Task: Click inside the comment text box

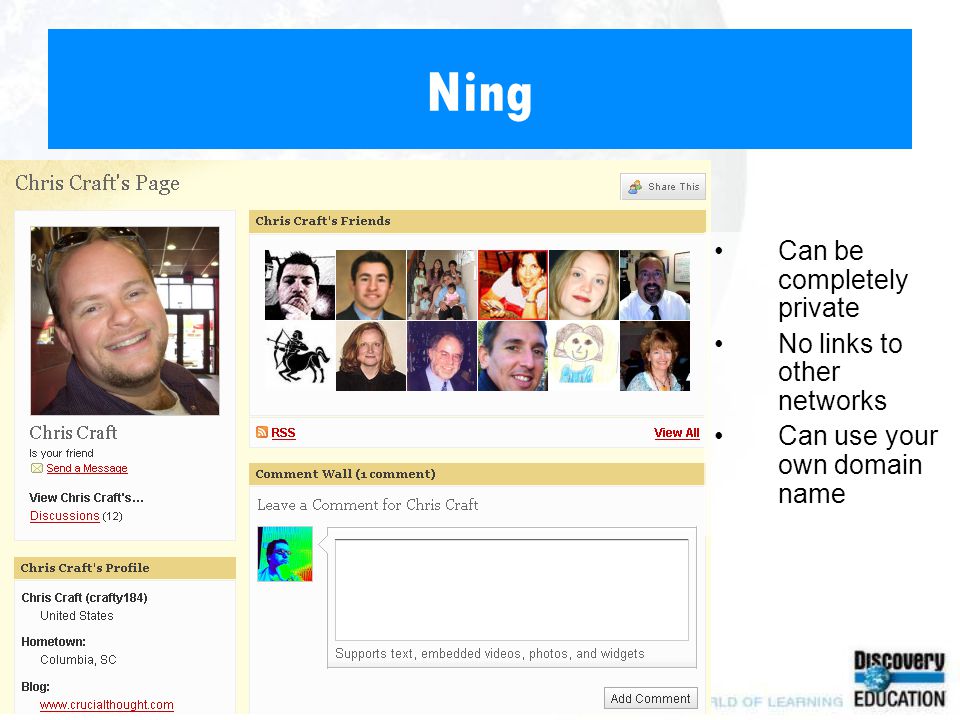Action: click(511, 590)
